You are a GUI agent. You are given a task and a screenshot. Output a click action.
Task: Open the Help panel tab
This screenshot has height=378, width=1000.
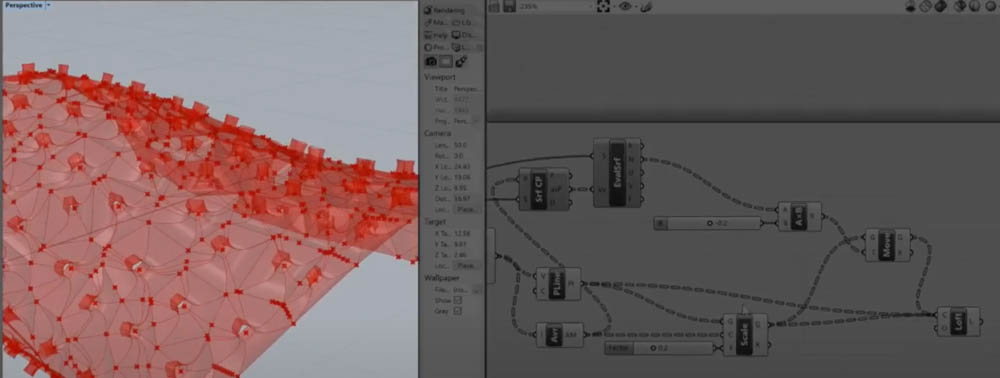click(436, 35)
